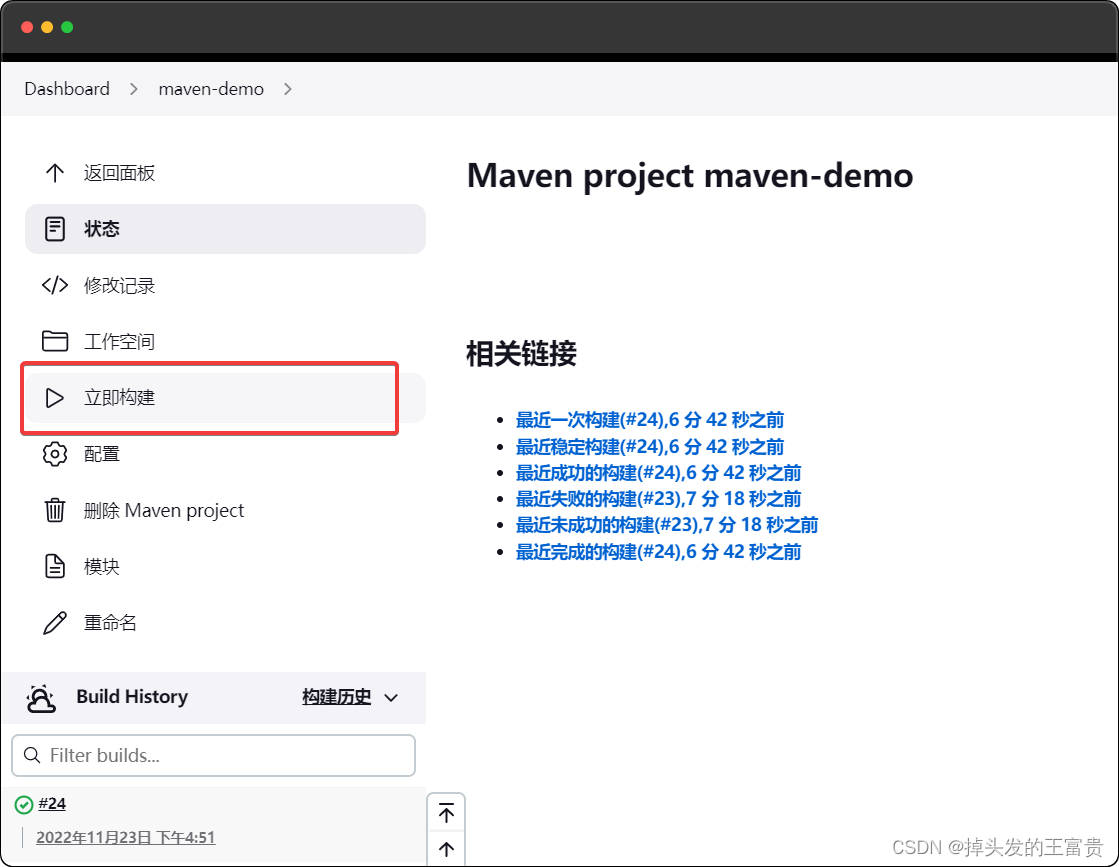Click the Build History heading
Image resolution: width=1119 pixels, height=867 pixels.
132,696
